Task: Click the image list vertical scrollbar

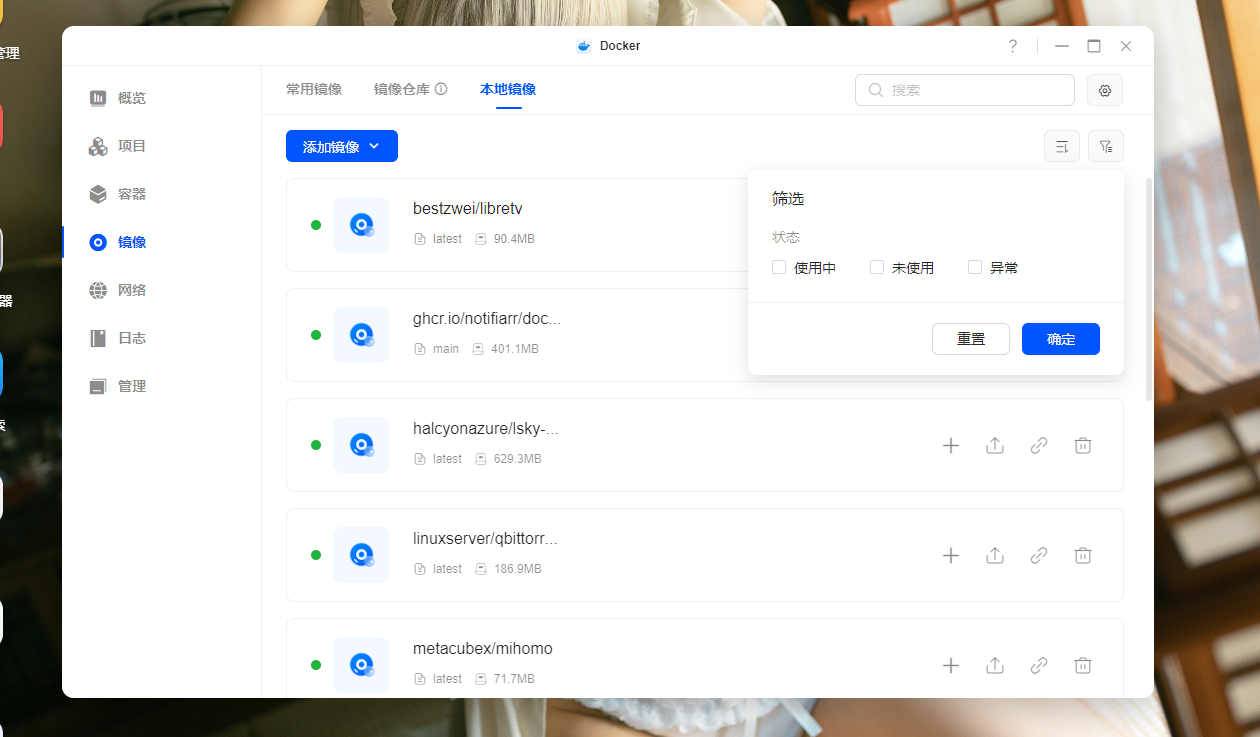Action: [1148, 290]
